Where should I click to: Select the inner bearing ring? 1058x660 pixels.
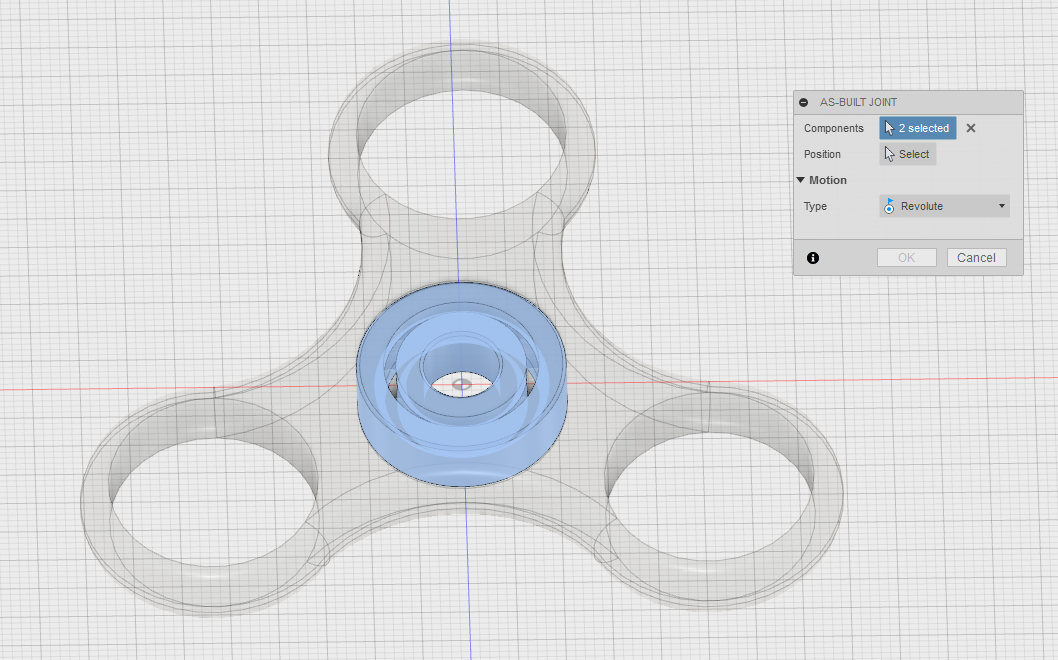point(462,351)
